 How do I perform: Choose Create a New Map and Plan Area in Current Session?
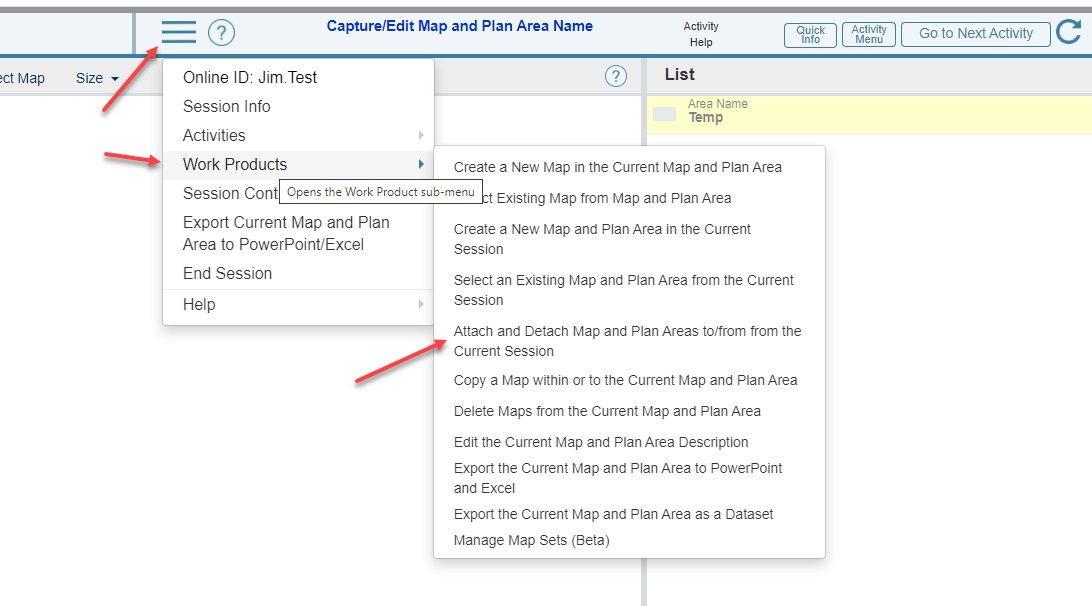[629, 239]
